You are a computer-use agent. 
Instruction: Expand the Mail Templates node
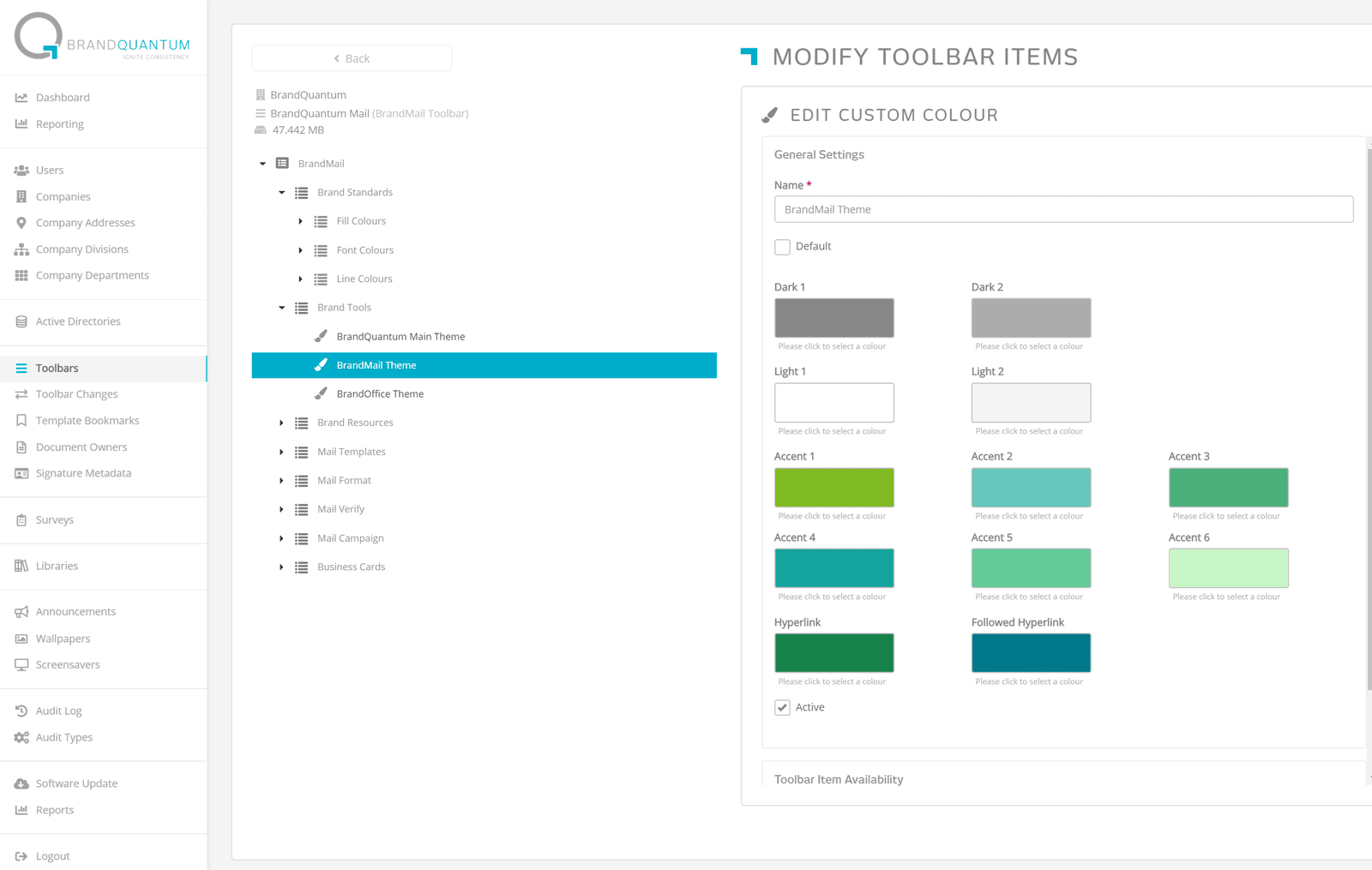281,452
